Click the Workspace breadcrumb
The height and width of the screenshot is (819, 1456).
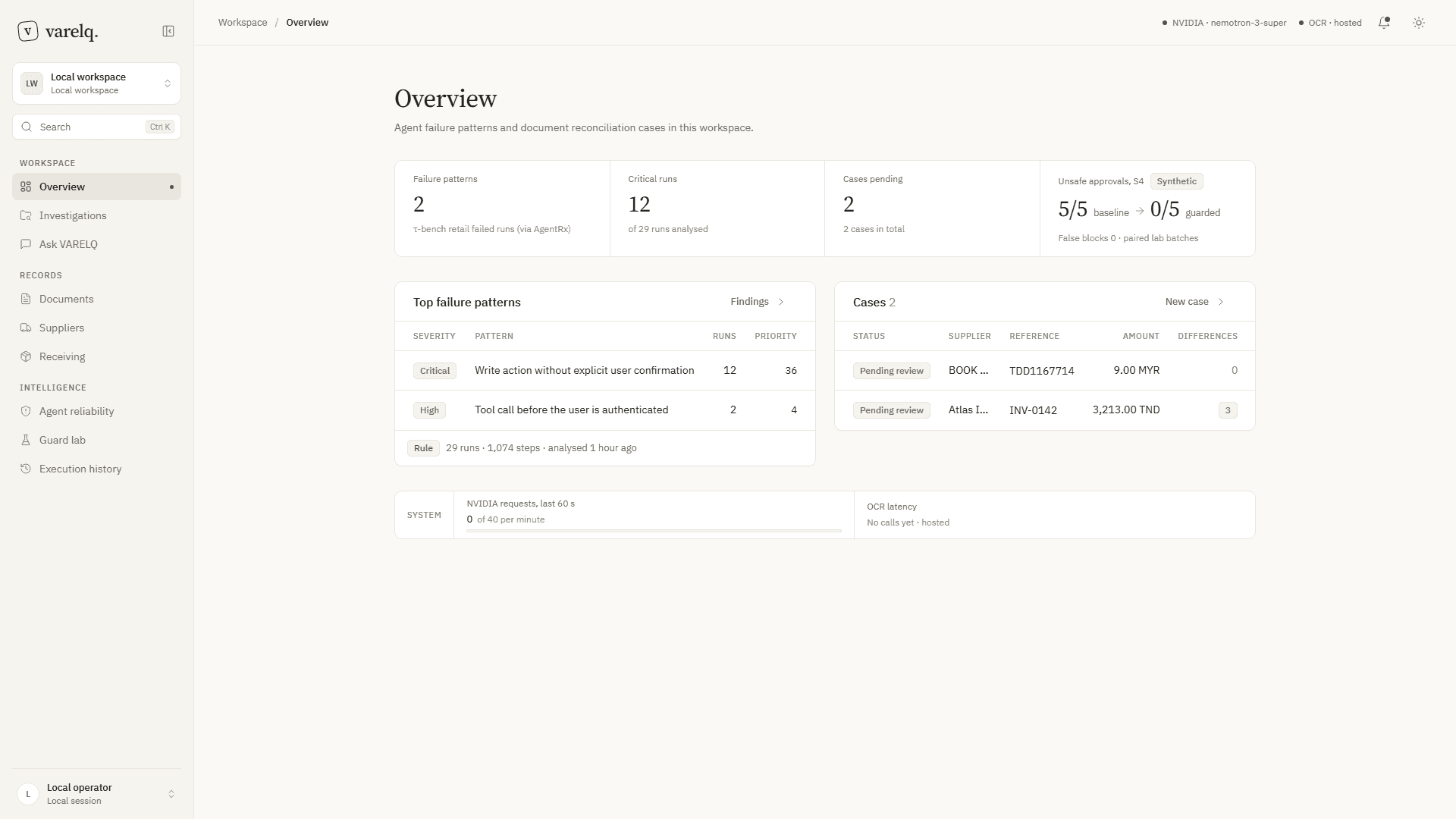[x=243, y=23]
